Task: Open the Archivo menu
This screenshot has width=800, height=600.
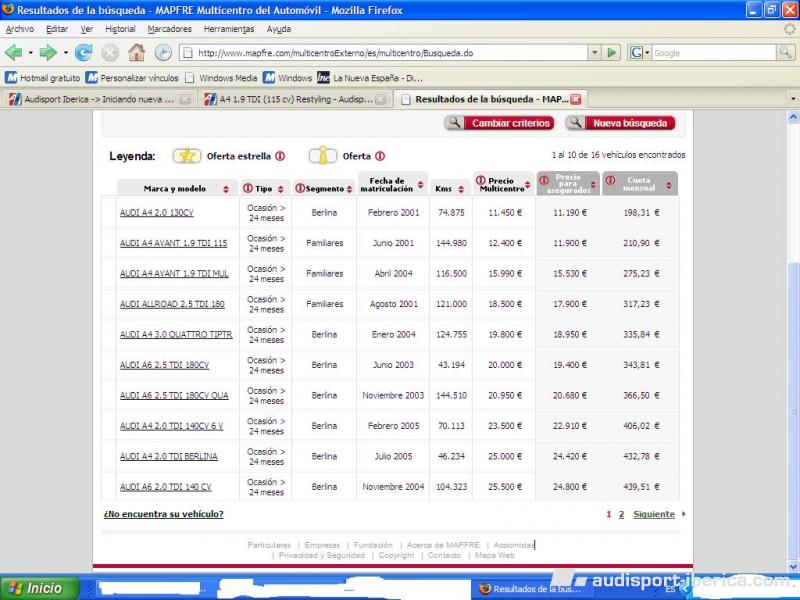Action: coord(20,29)
